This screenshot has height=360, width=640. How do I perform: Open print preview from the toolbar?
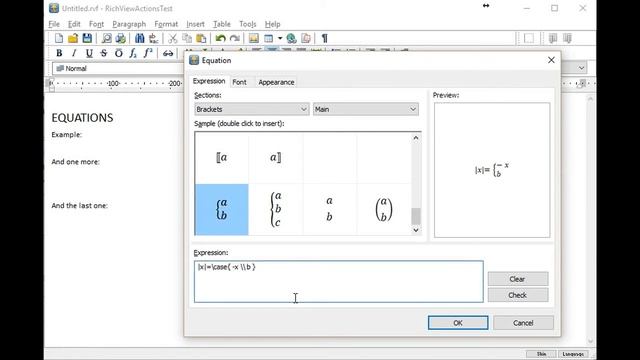coord(107,38)
